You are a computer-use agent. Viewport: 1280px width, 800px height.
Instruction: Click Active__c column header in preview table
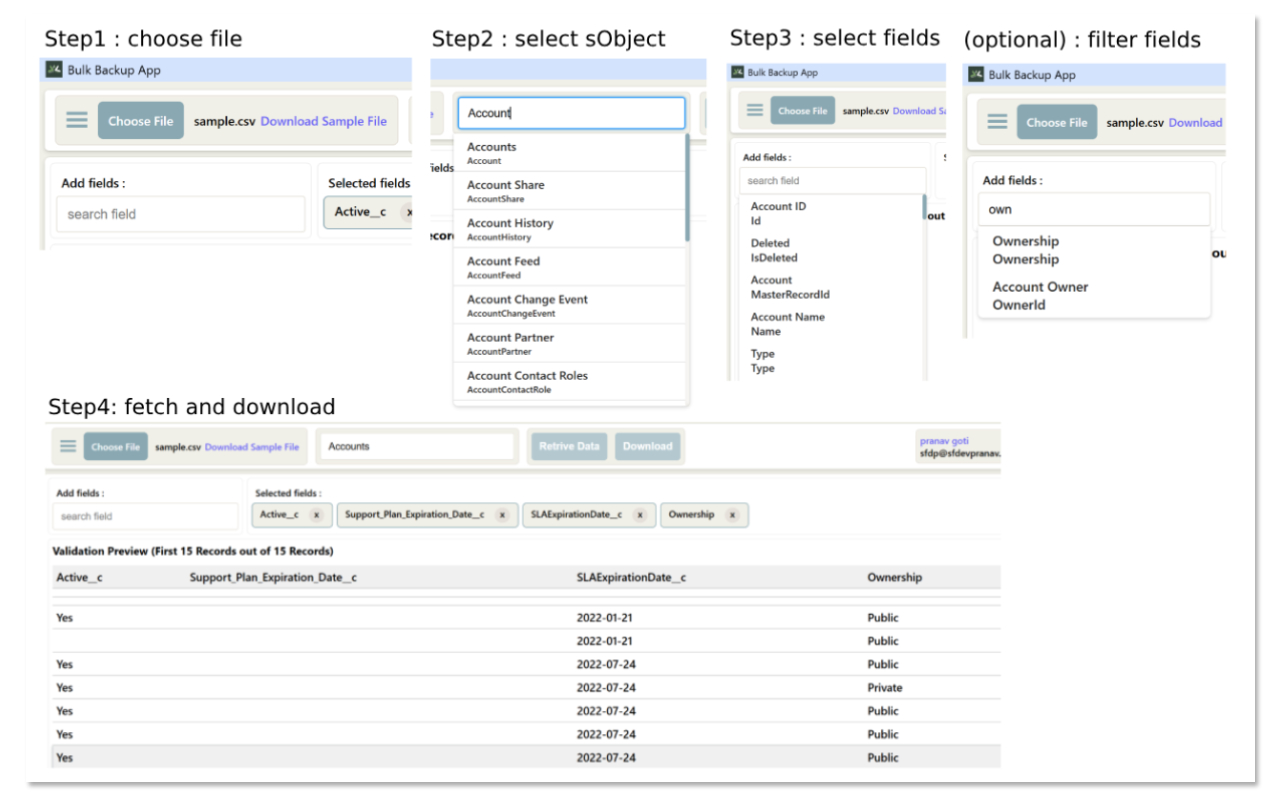click(x=79, y=577)
